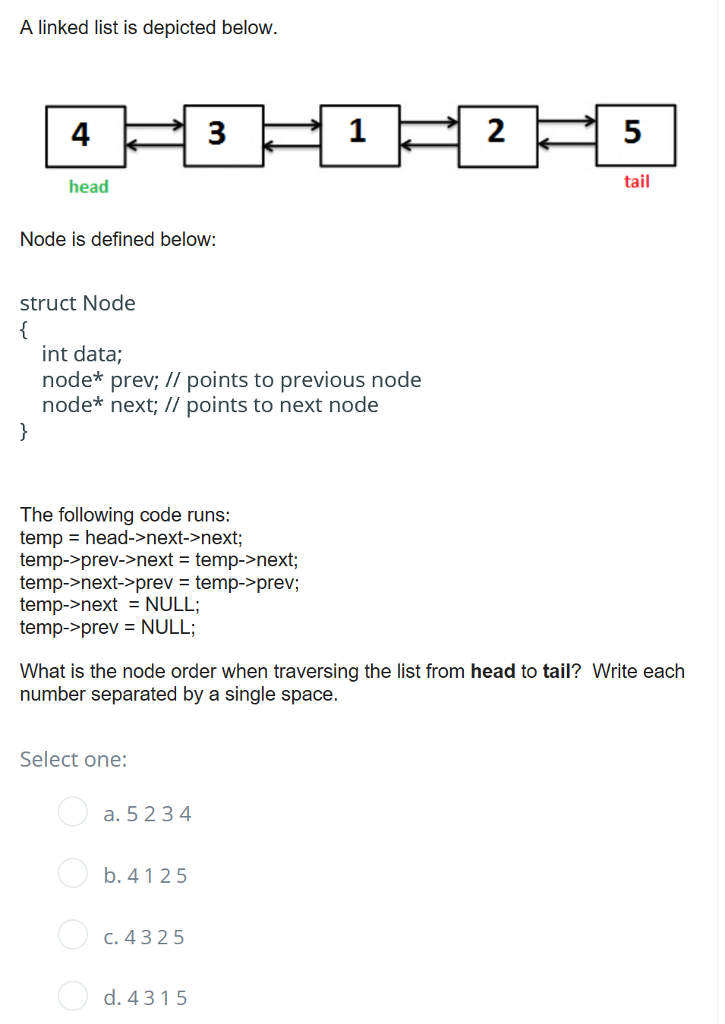Image resolution: width=725 pixels, height=1024 pixels.
Task: Click the node box containing 2
Action: click(x=496, y=135)
